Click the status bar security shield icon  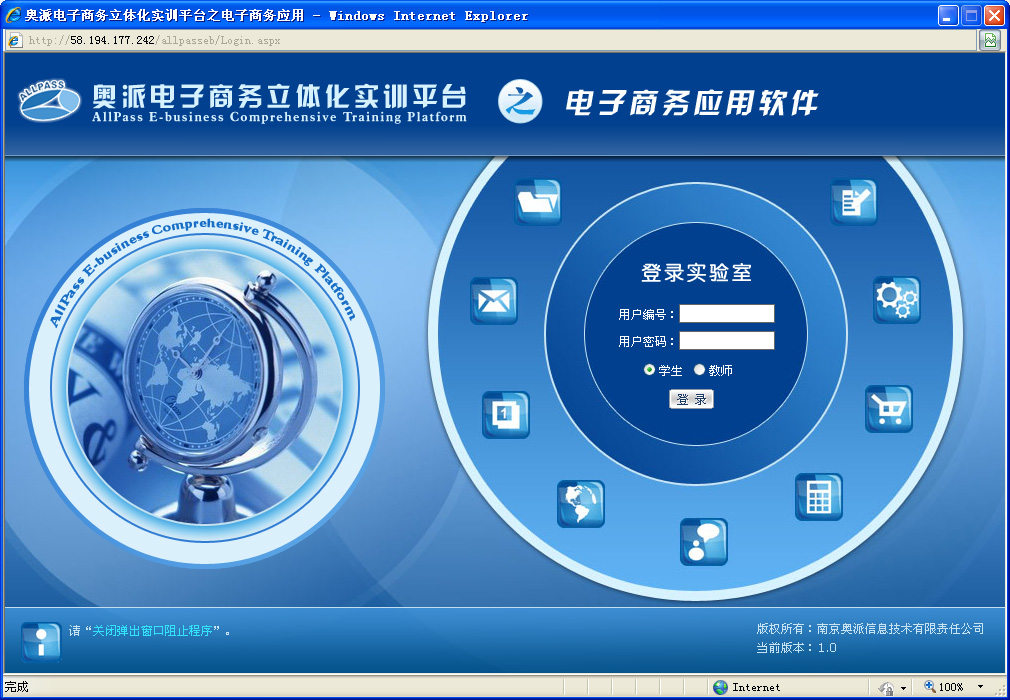pos(886,688)
